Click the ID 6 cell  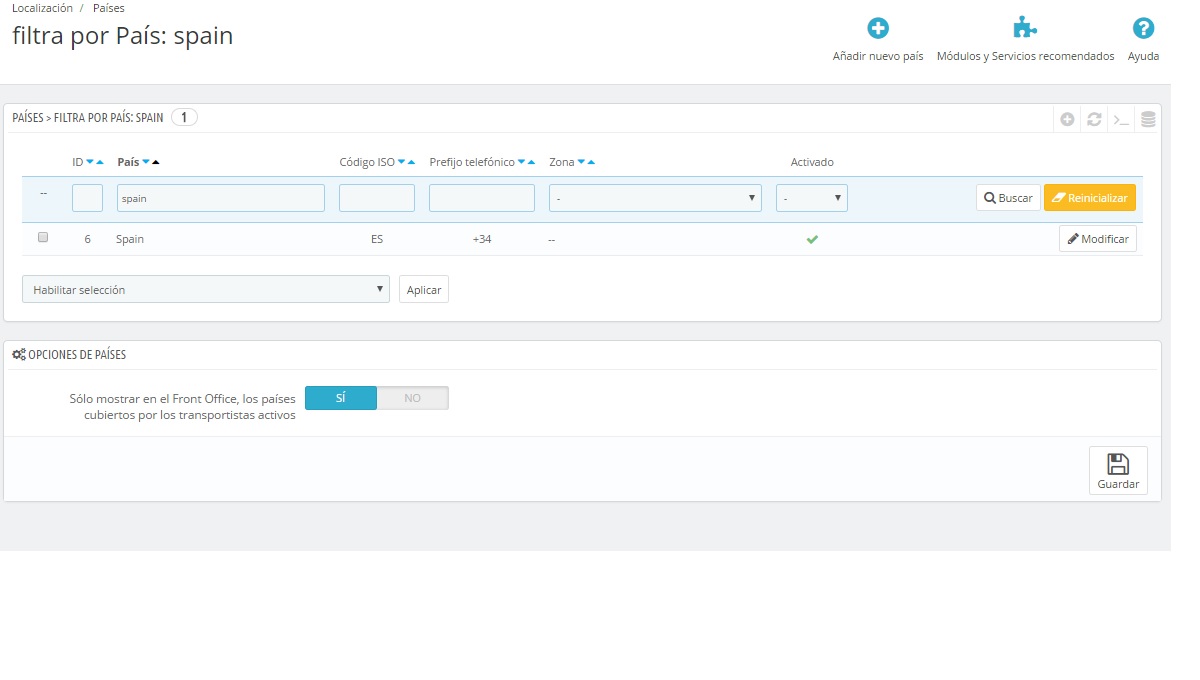tap(88, 239)
